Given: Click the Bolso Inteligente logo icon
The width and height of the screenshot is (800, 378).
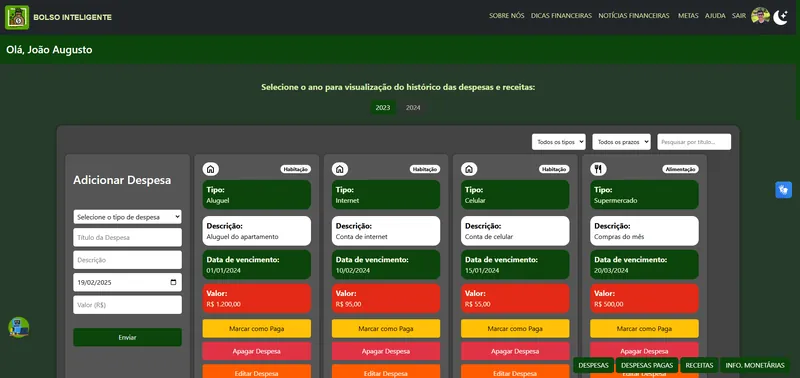Looking at the screenshot, I should tap(17, 17).
